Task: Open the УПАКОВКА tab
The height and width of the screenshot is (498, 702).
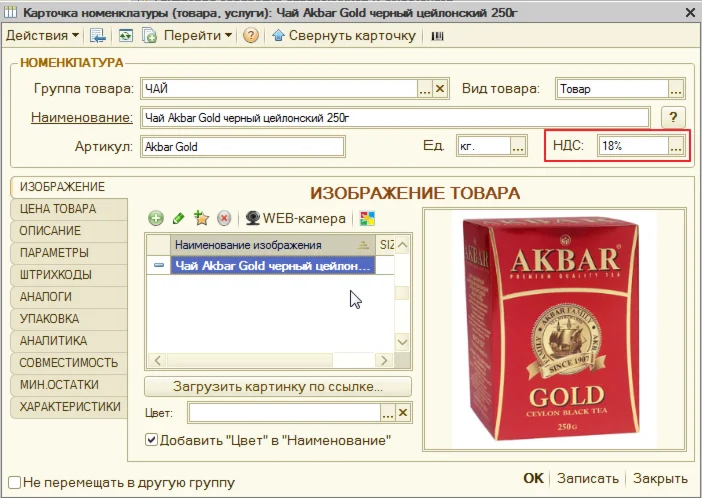Action: point(68,319)
